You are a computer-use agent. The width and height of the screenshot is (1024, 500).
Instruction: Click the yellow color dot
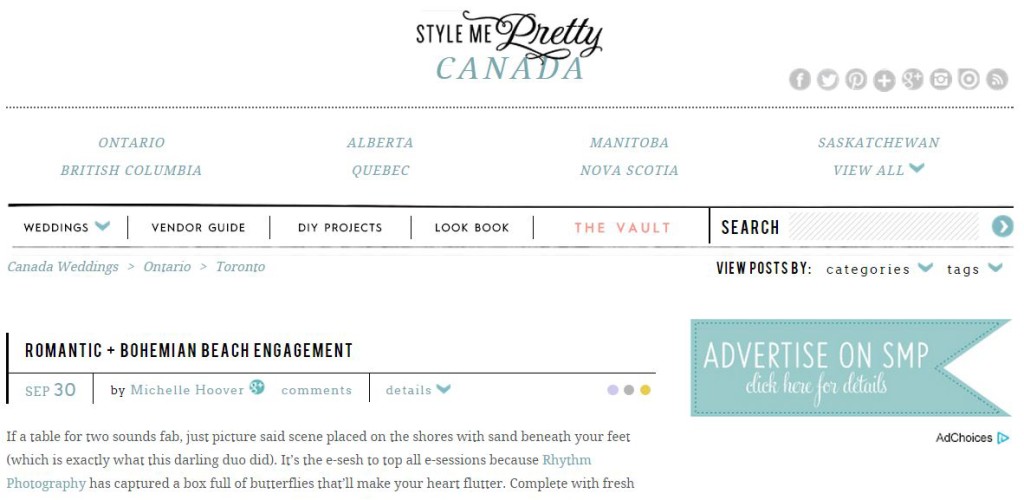645,390
